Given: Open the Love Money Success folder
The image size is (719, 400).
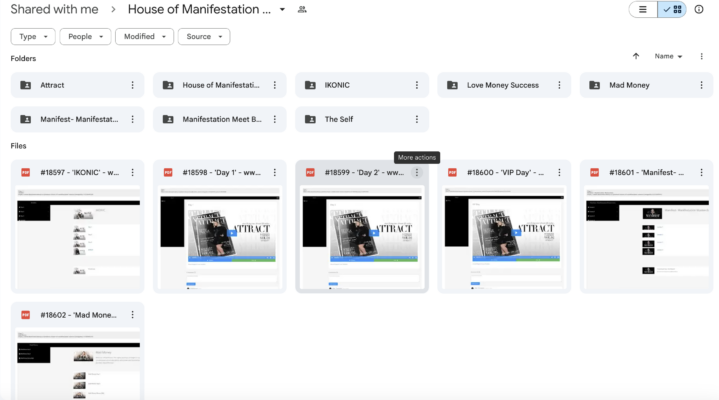Looking at the screenshot, I should [x=502, y=85].
